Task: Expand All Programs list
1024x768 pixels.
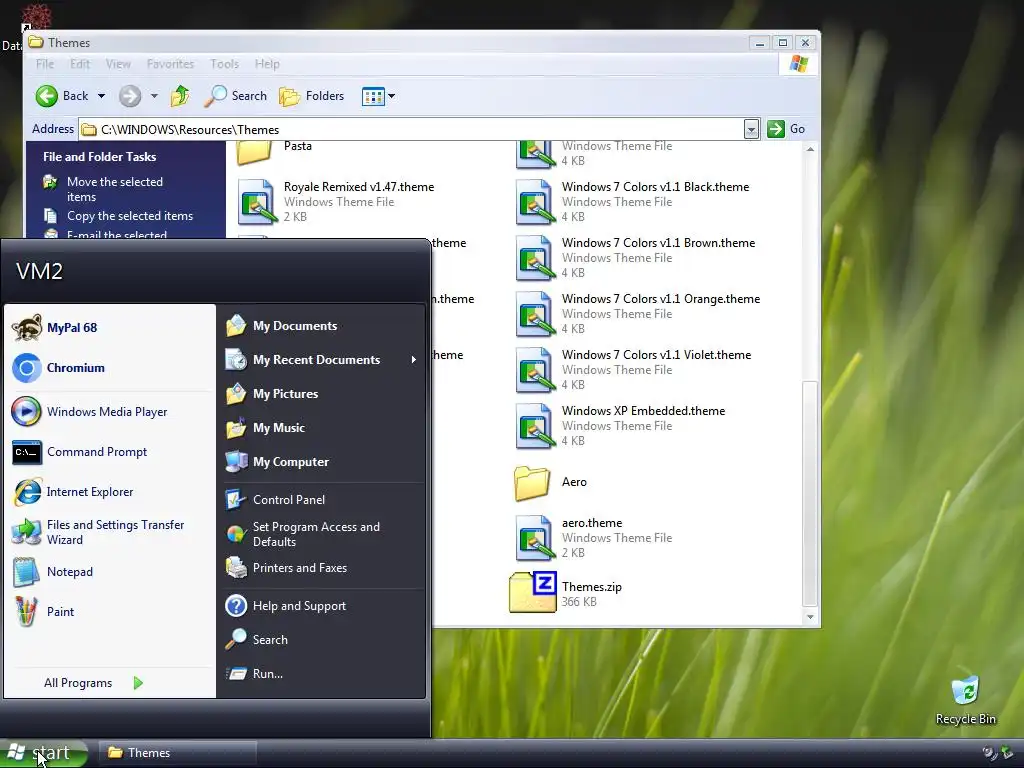Action: coord(93,683)
